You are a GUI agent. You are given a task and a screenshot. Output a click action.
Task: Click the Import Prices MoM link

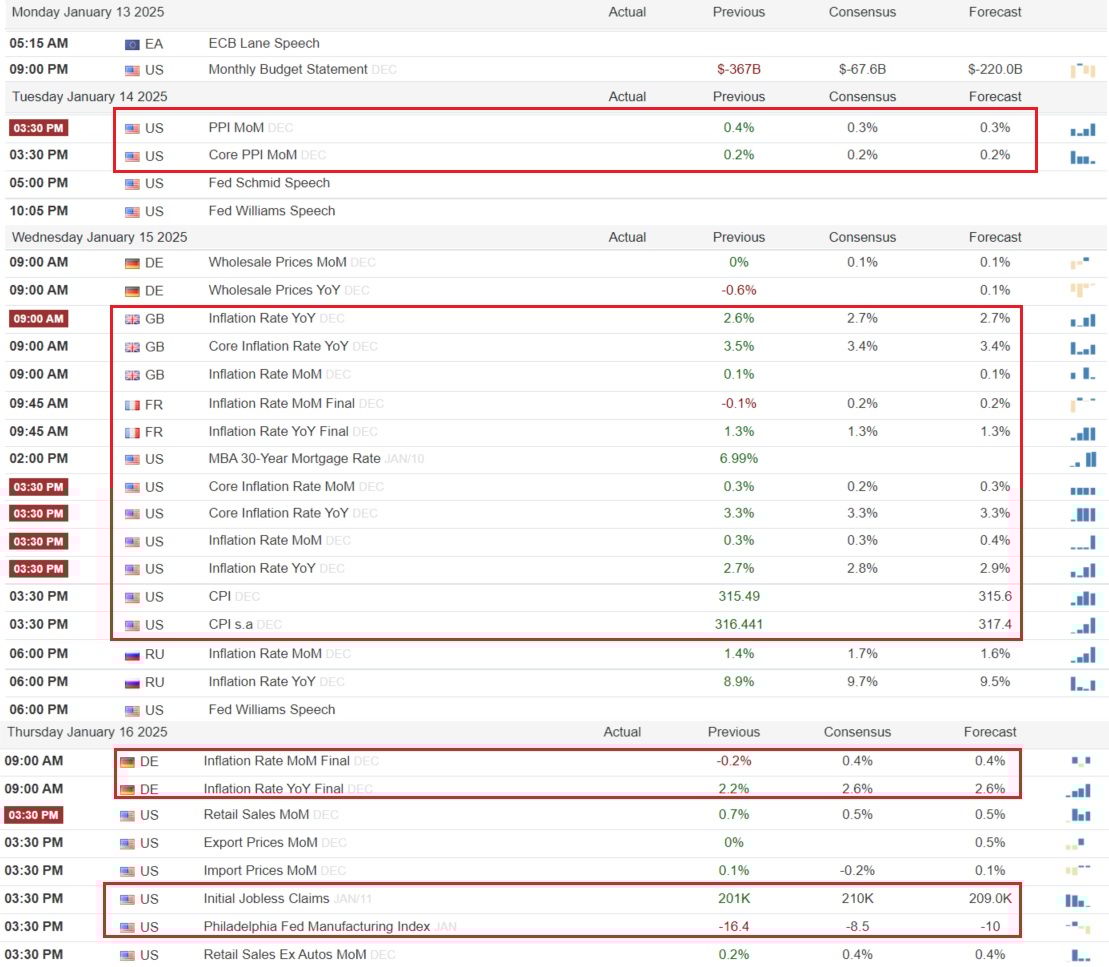[259, 870]
